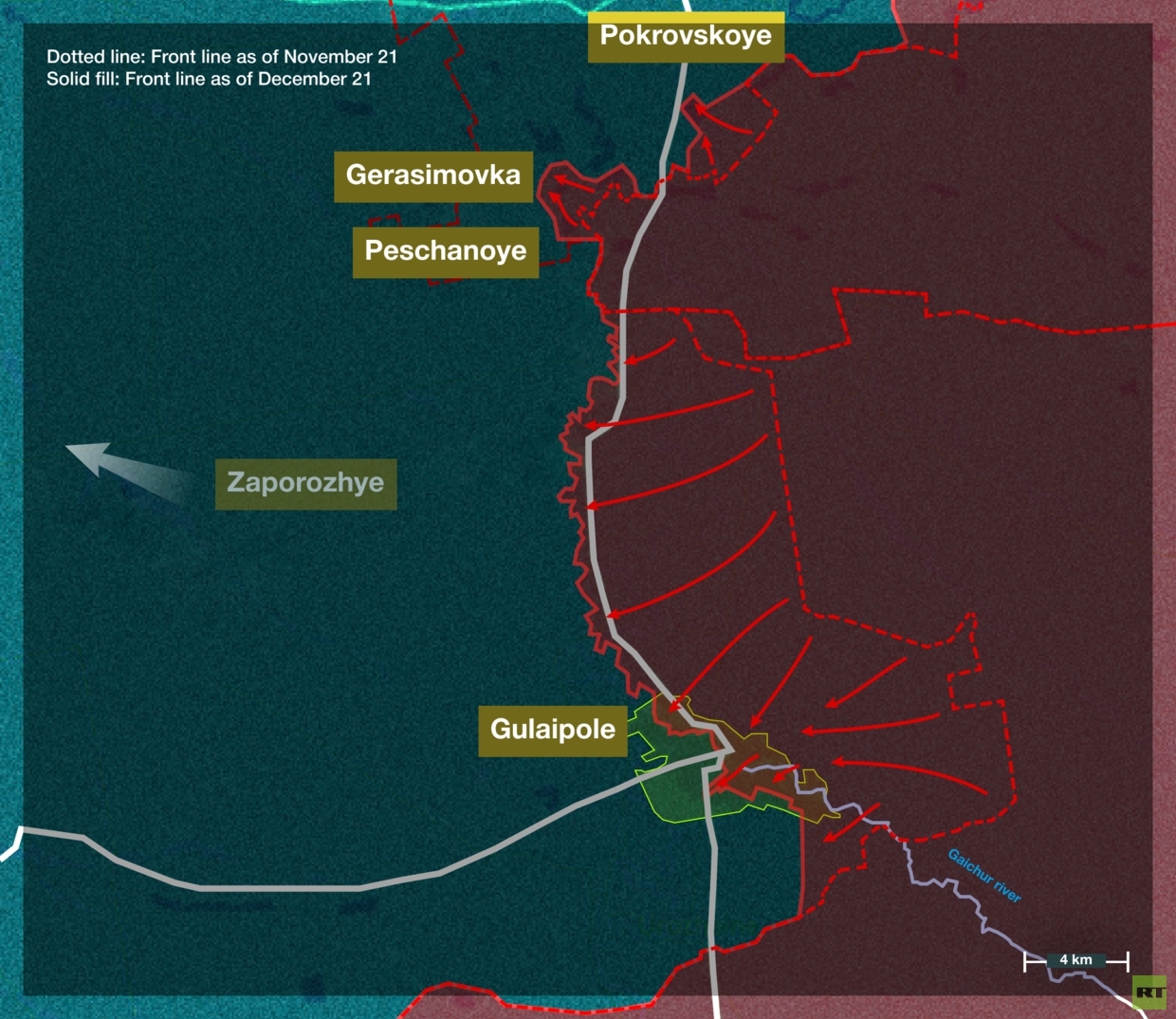Click the 4 km scale label
Viewport: 1176px width, 1019px height.
1075,960
